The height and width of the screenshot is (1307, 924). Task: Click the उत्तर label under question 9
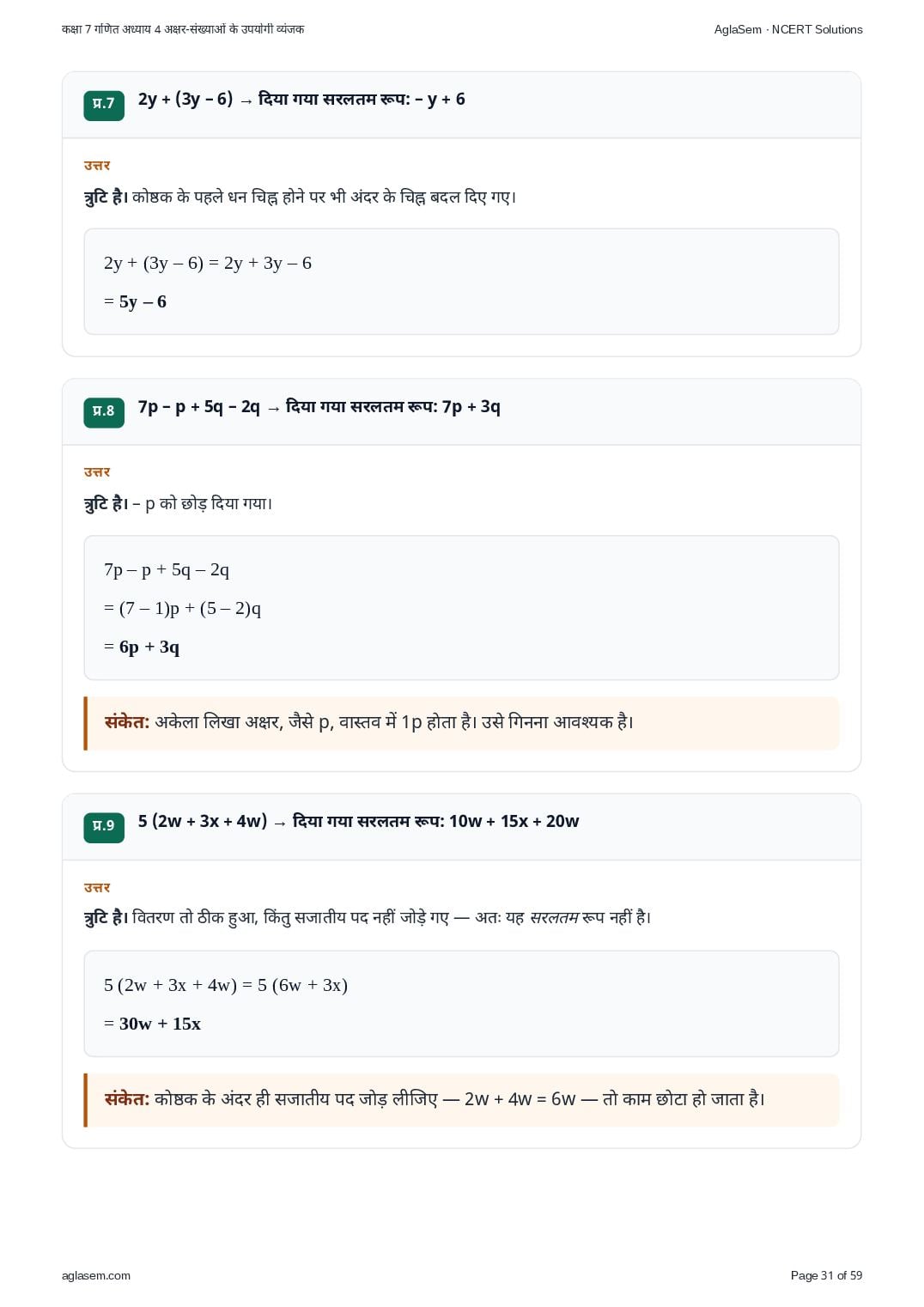pyautogui.click(x=97, y=888)
